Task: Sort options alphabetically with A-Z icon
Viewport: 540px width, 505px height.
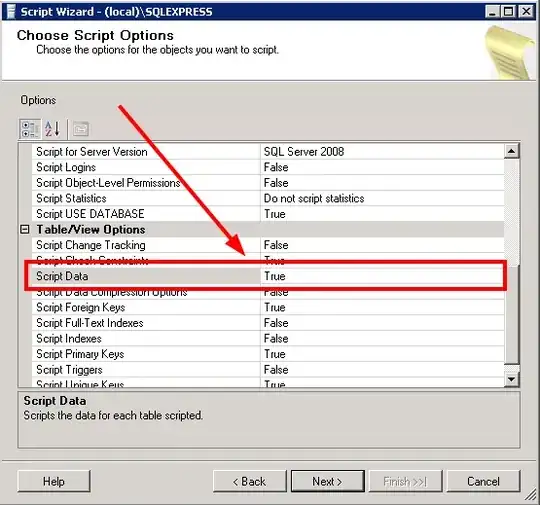Action: click(x=52, y=130)
